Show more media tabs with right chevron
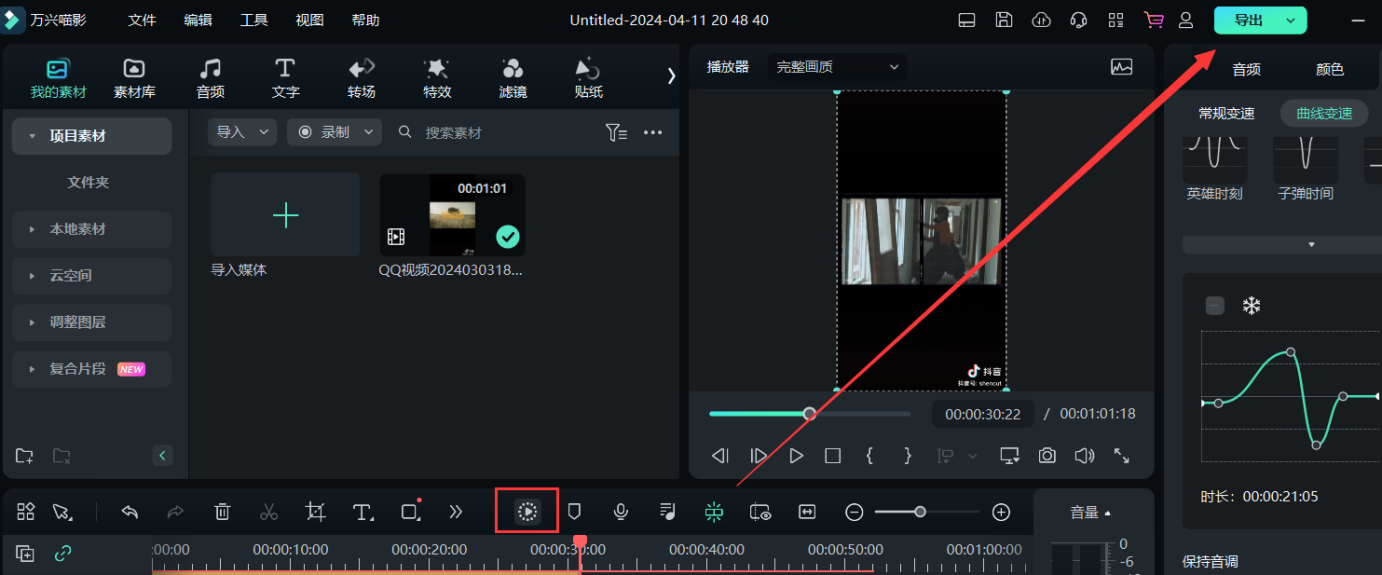 click(671, 76)
